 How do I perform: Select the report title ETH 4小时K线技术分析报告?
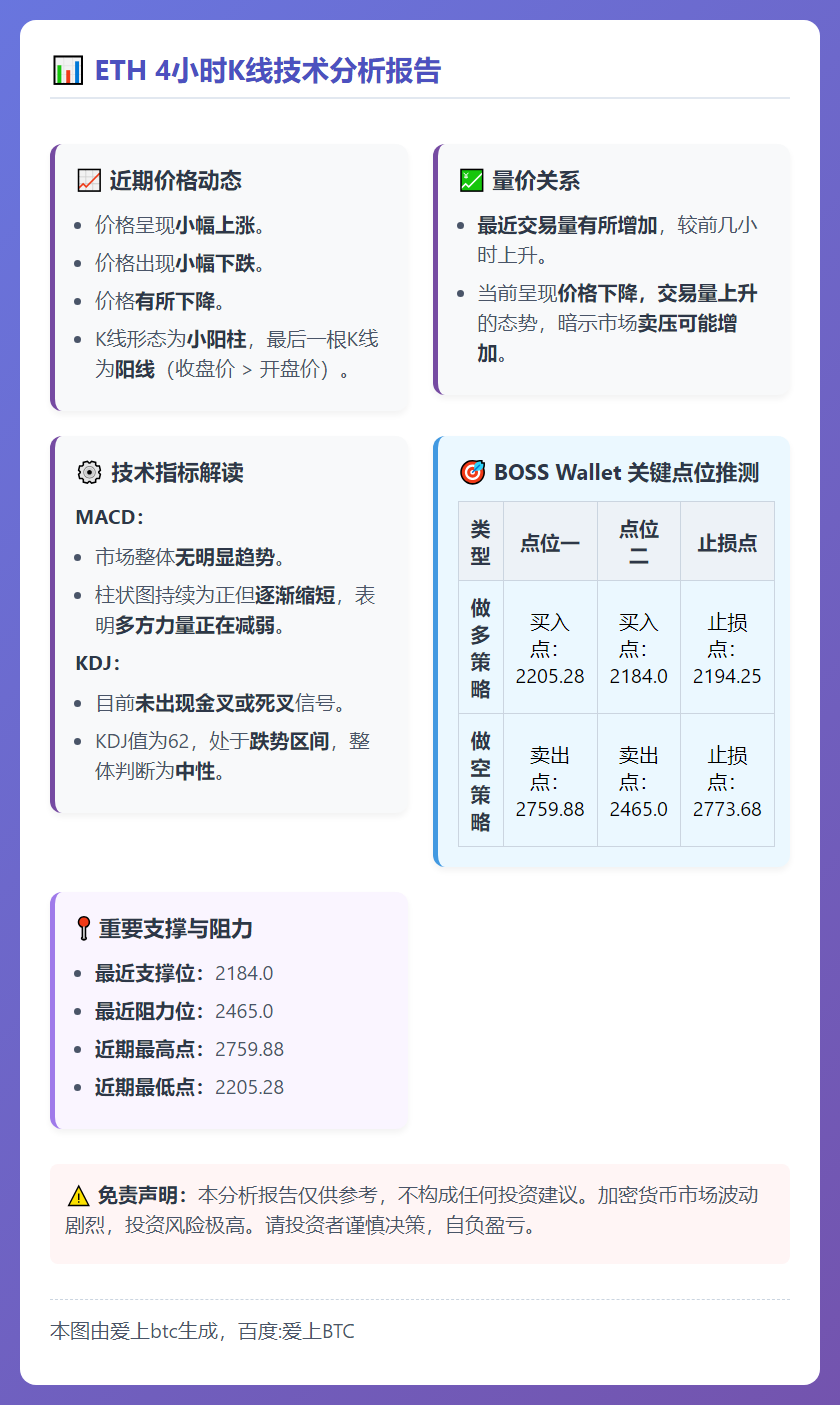[x=268, y=71]
